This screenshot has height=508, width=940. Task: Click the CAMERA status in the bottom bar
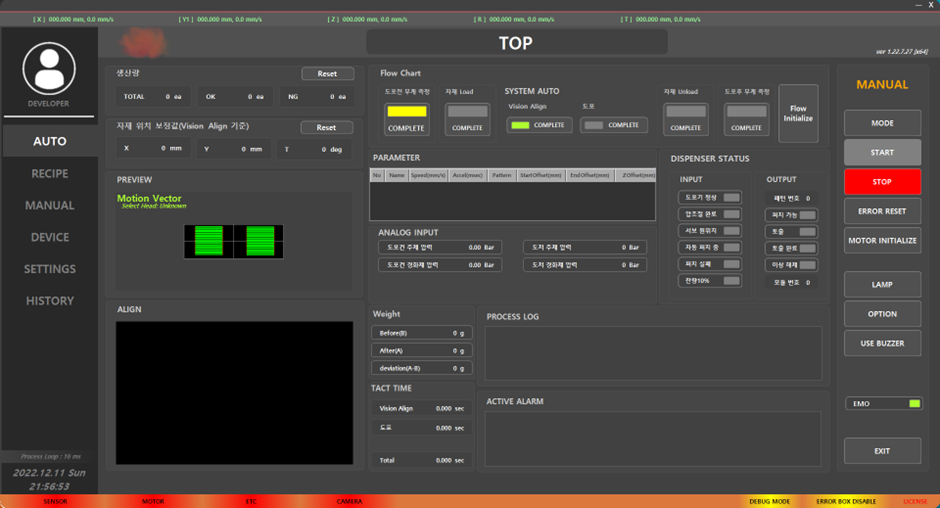point(349,501)
